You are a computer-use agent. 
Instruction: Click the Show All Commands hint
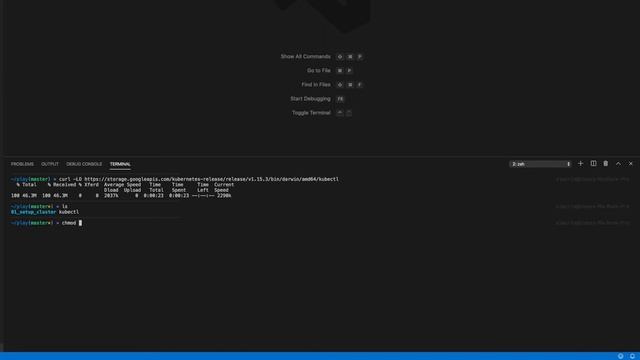click(x=305, y=57)
